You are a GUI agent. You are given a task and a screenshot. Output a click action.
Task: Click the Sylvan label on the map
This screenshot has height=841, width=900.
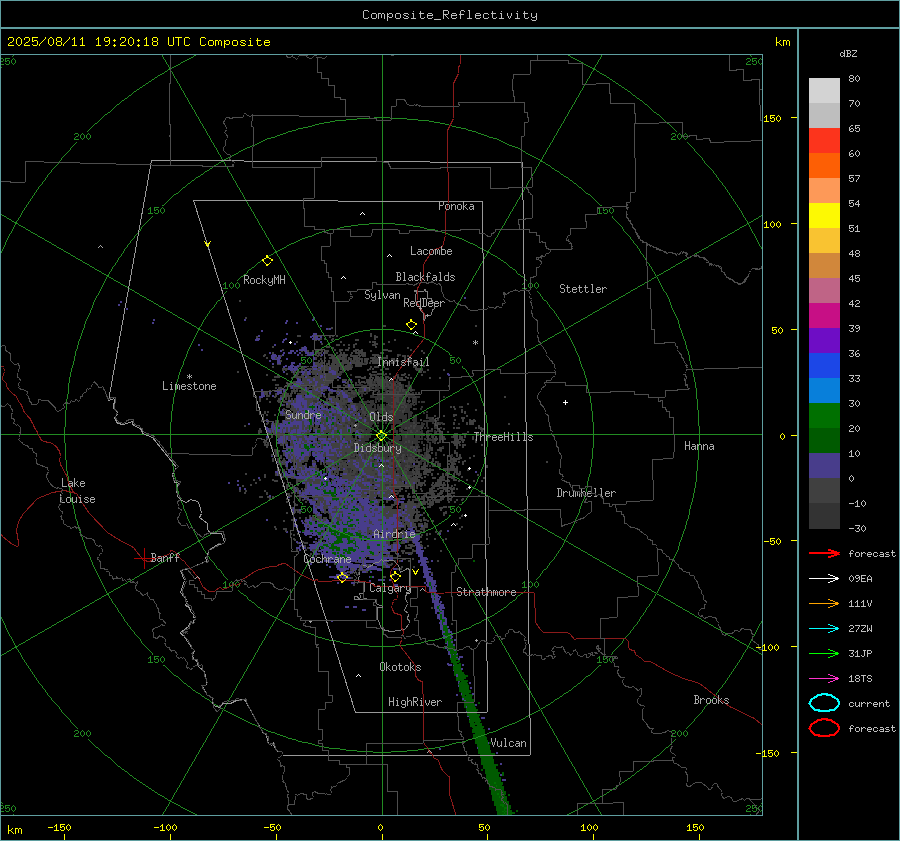[382, 295]
